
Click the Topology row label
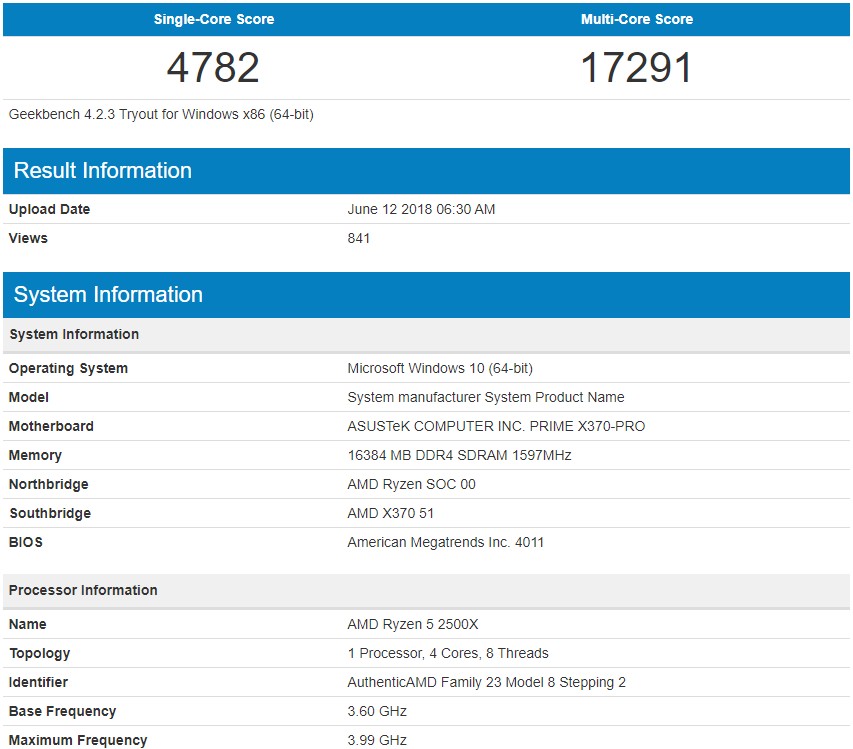(x=39, y=653)
